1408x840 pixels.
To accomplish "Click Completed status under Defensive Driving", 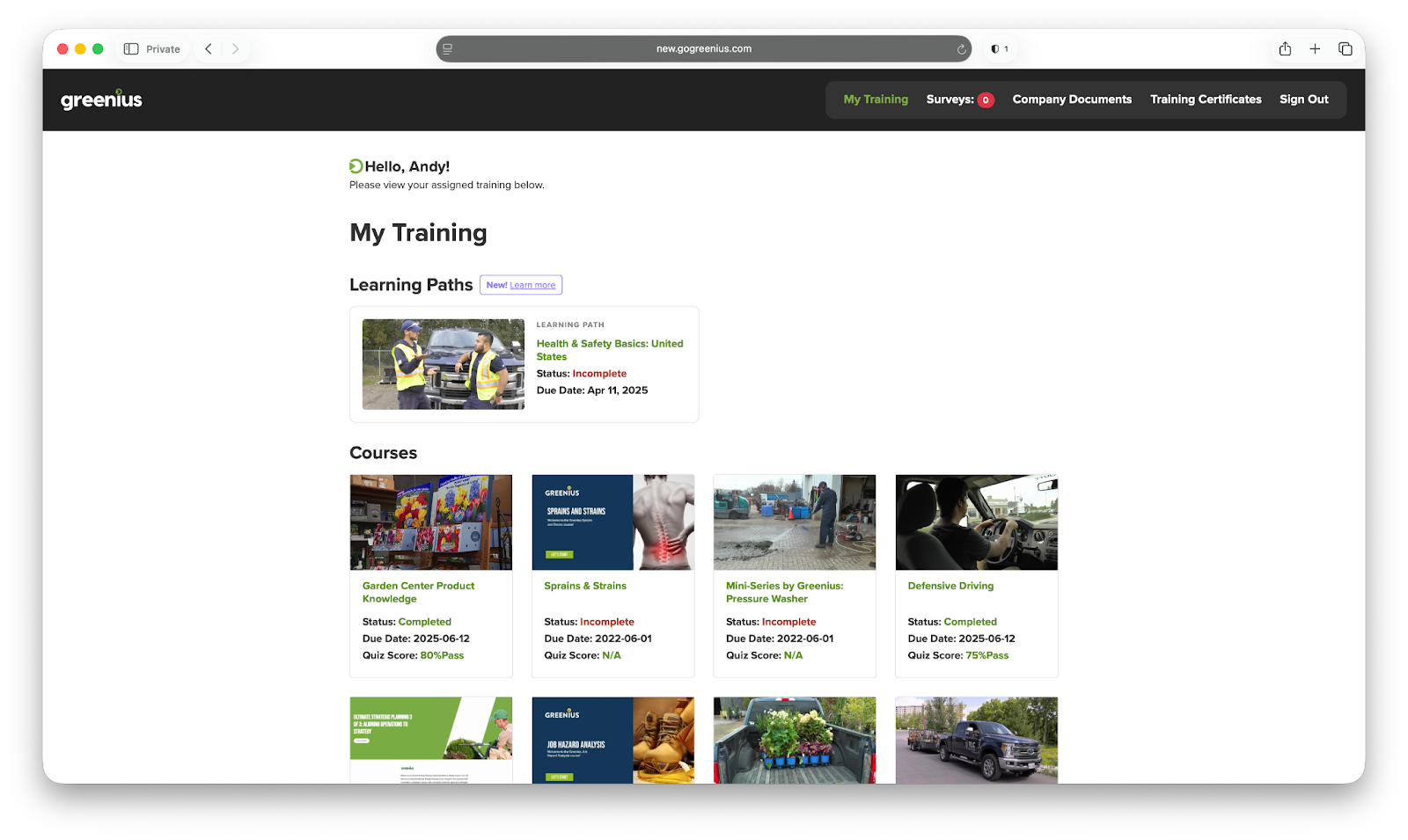I will (971, 622).
